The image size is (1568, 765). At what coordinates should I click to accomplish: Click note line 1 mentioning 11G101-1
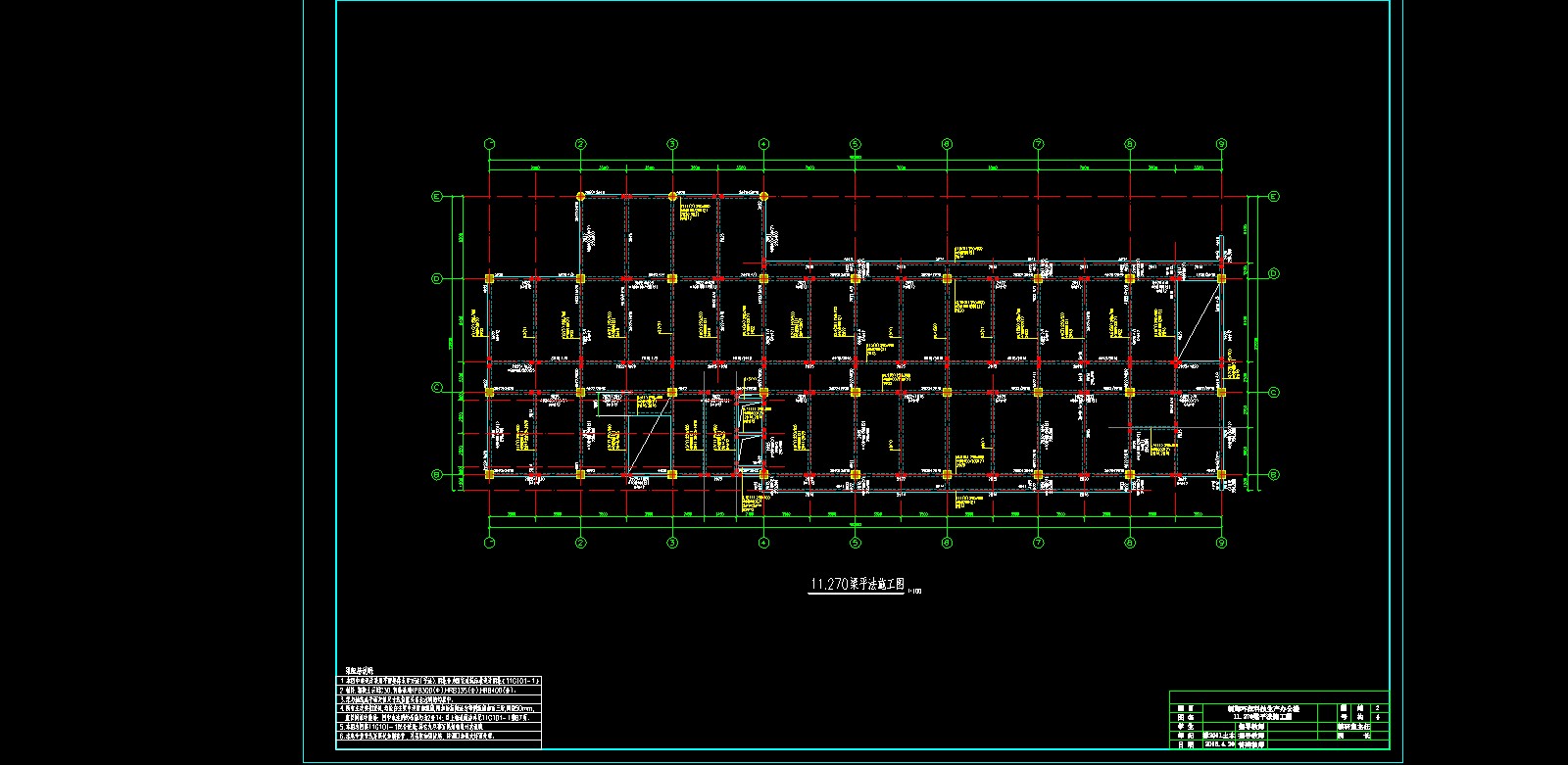click(x=439, y=681)
